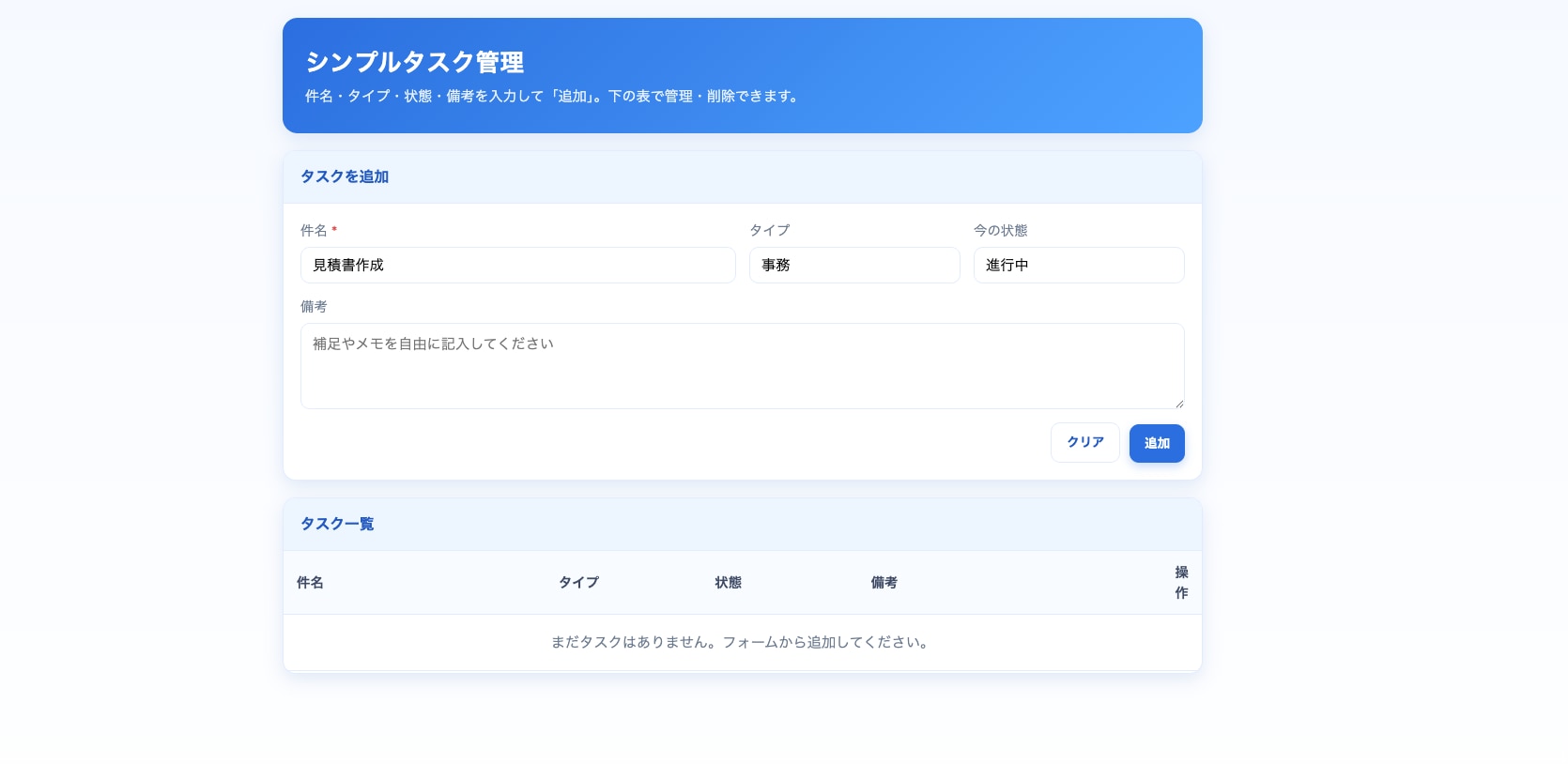Select the タスクを追加 section heading
Screen dimensions: 1568x764
pos(345,176)
